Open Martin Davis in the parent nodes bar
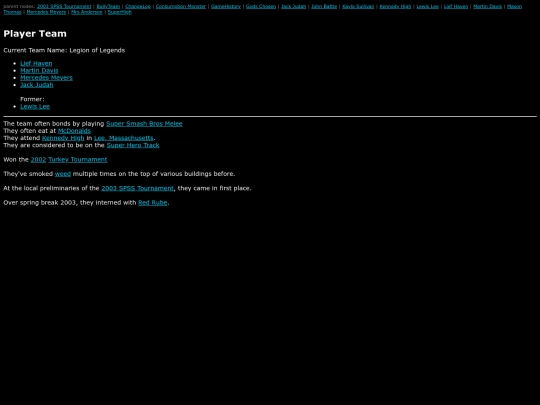The image size is (540, 405). click(x=488, y=6)
